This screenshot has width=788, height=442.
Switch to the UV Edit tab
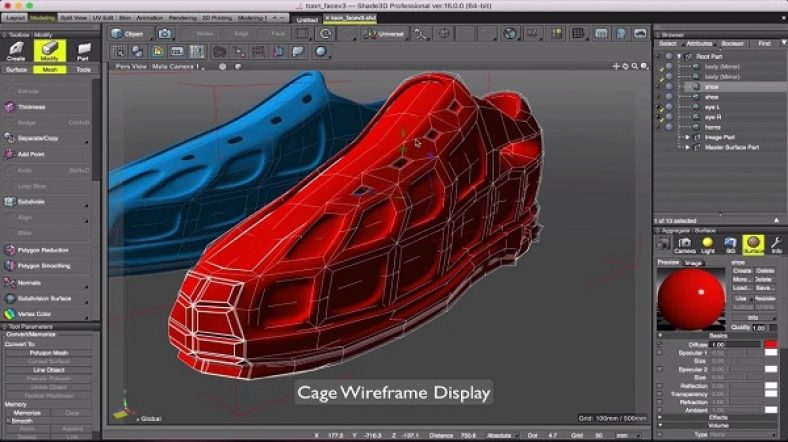click(103, 18)
